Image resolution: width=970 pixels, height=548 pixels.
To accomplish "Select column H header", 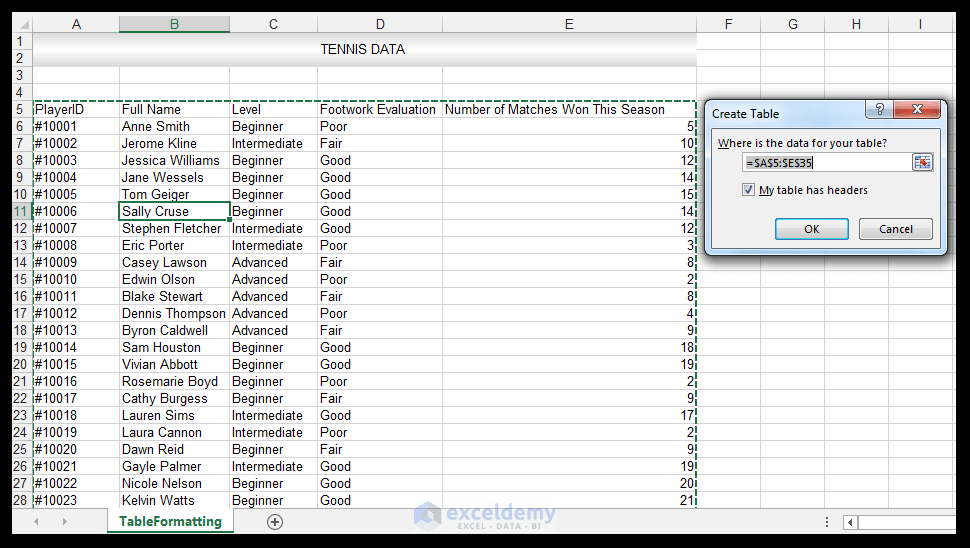I will click(x=856, y=24).
